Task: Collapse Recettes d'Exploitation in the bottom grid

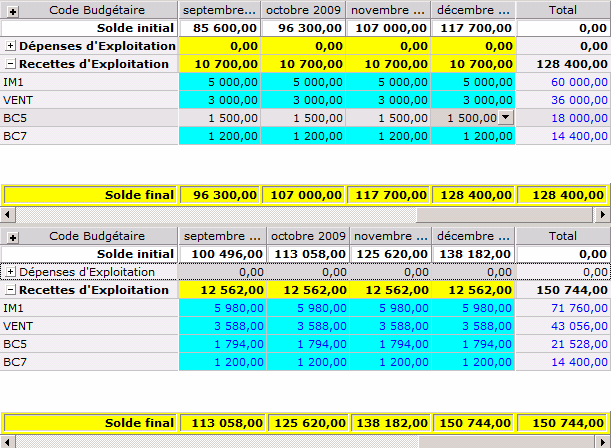Action: (x=10, y=290)
